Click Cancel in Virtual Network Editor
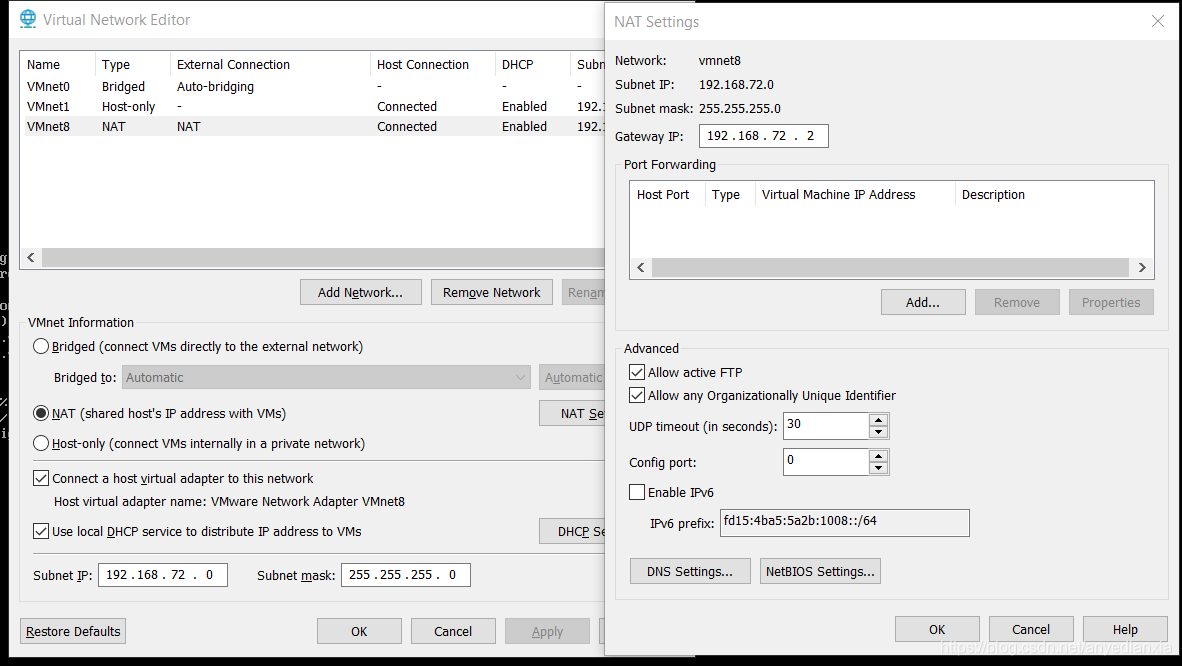This screenshot has width=1182, height=666. tap(453, 631)
